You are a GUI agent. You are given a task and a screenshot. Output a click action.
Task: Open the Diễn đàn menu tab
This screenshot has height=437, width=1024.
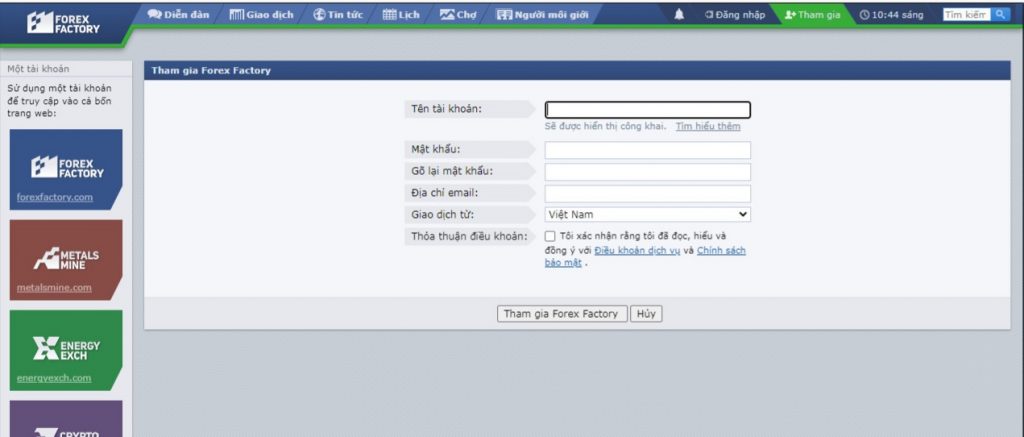(178, 15)
